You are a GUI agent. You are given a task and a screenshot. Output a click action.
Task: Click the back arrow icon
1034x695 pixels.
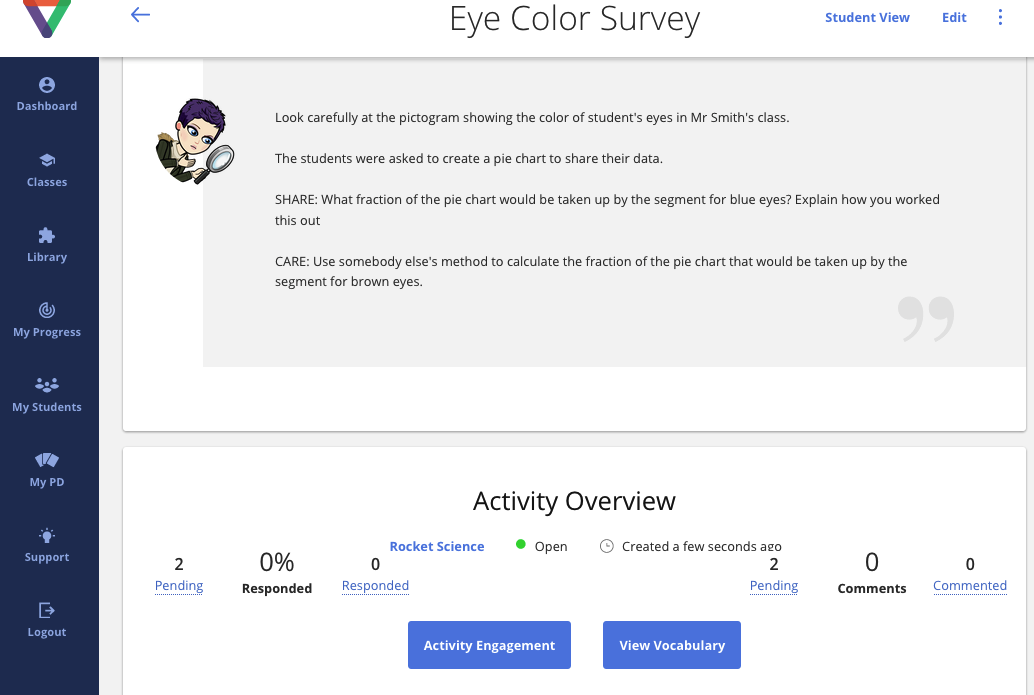(140, 15)
